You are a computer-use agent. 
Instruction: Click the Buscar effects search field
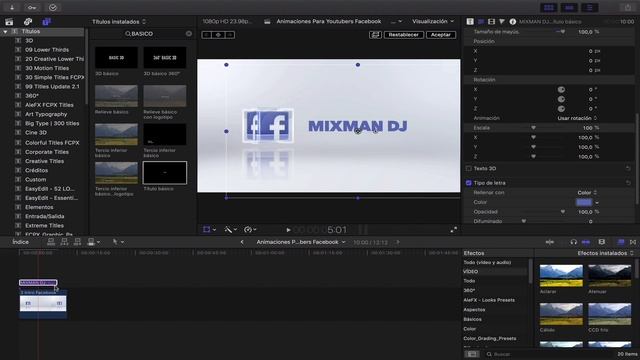[549, 354]
